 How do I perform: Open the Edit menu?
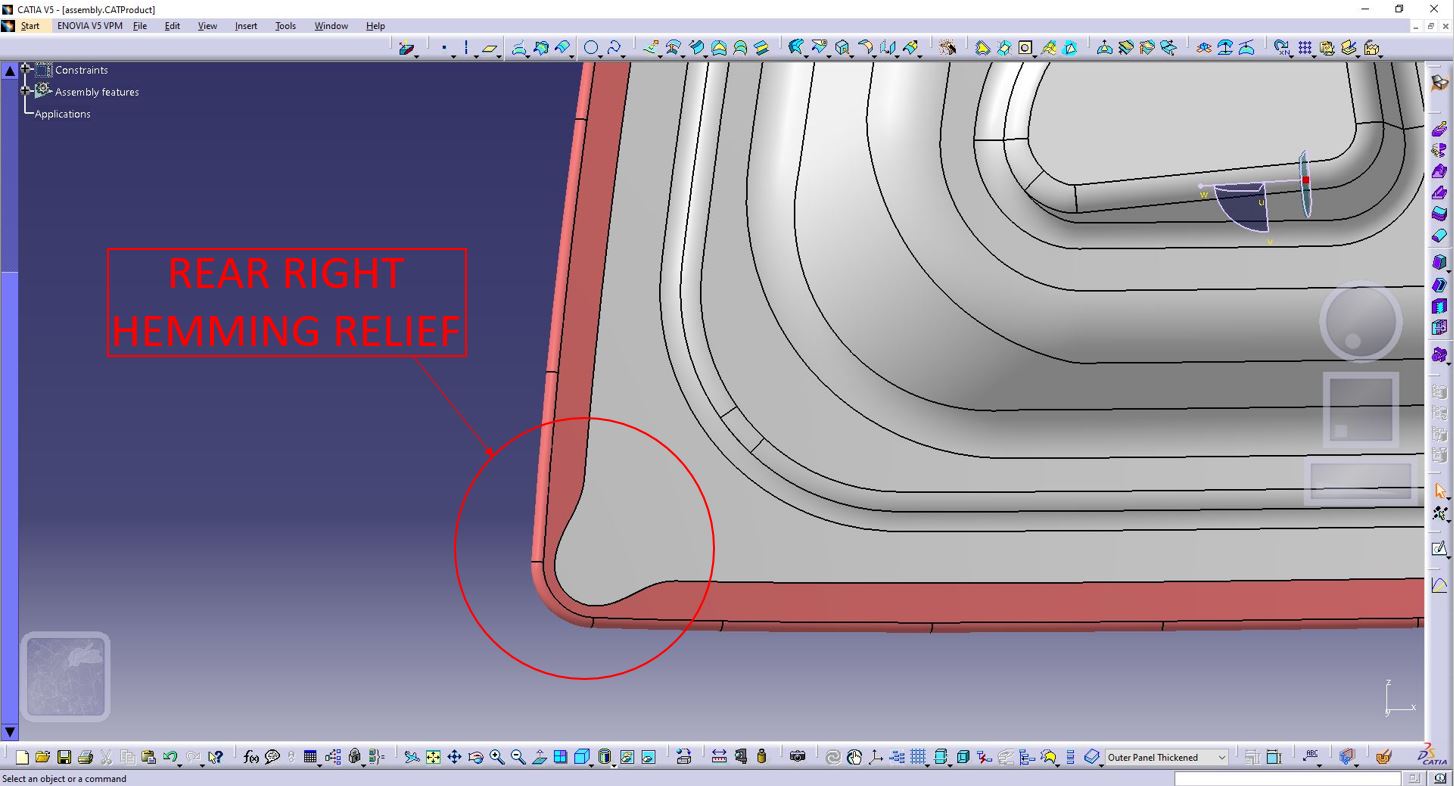pos(172,26)
